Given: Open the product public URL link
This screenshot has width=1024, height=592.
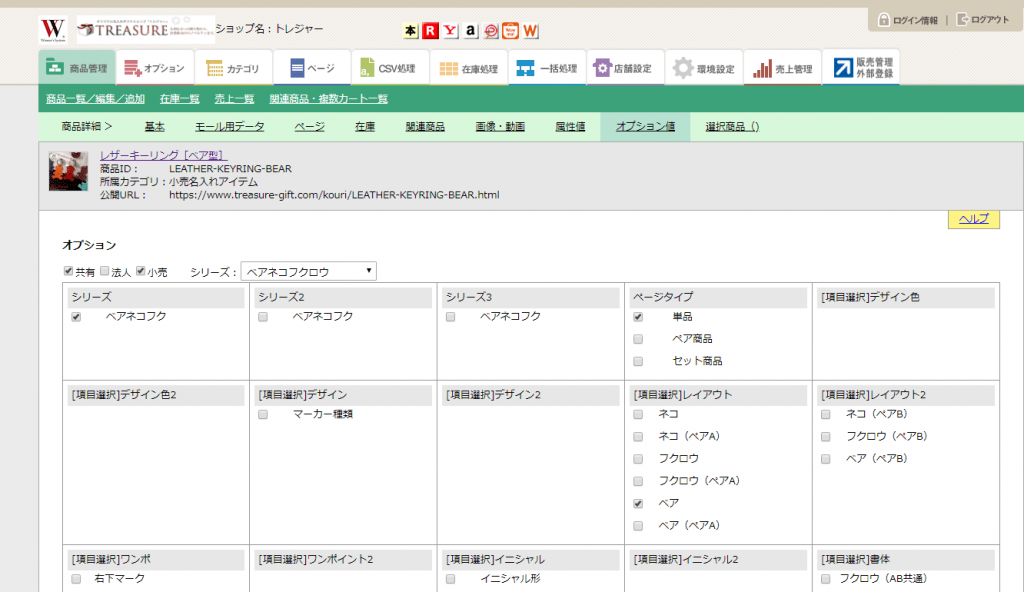Looking at the screenshot, I should (333, 195).
